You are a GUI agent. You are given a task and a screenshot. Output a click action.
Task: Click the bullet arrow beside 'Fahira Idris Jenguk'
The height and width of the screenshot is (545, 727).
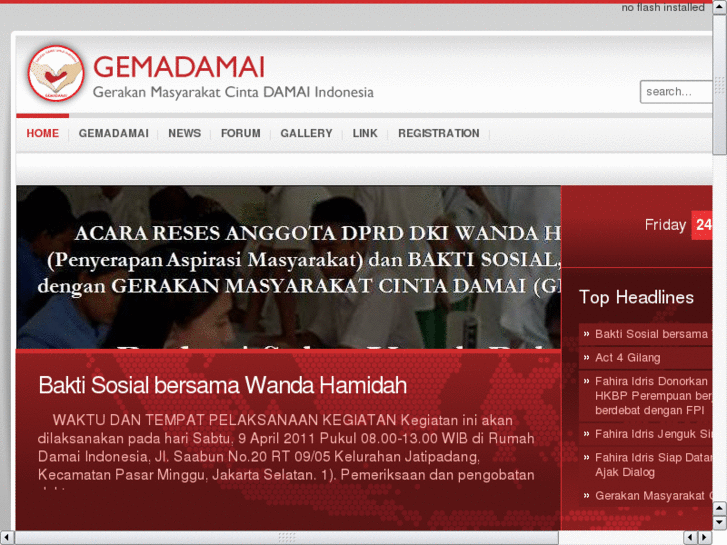point(587,434)
